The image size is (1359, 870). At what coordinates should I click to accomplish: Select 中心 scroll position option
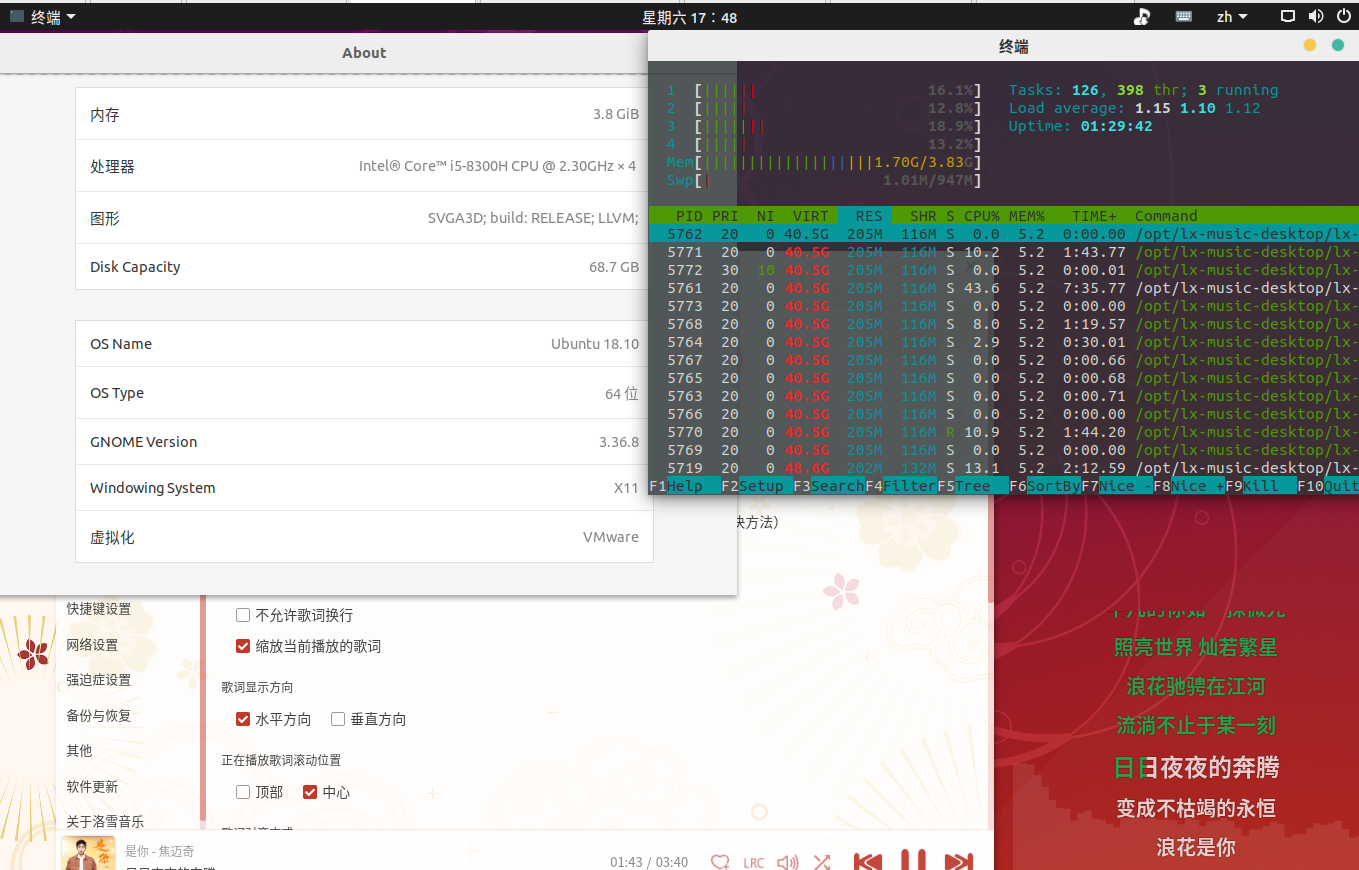(310, 792)
